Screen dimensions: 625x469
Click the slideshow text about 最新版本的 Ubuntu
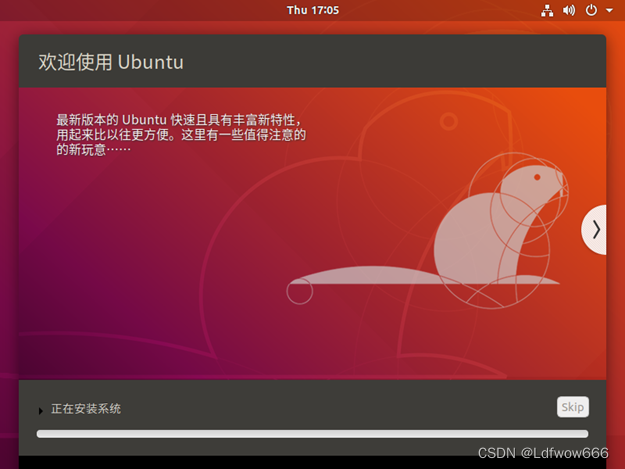(x=181, y=135)
